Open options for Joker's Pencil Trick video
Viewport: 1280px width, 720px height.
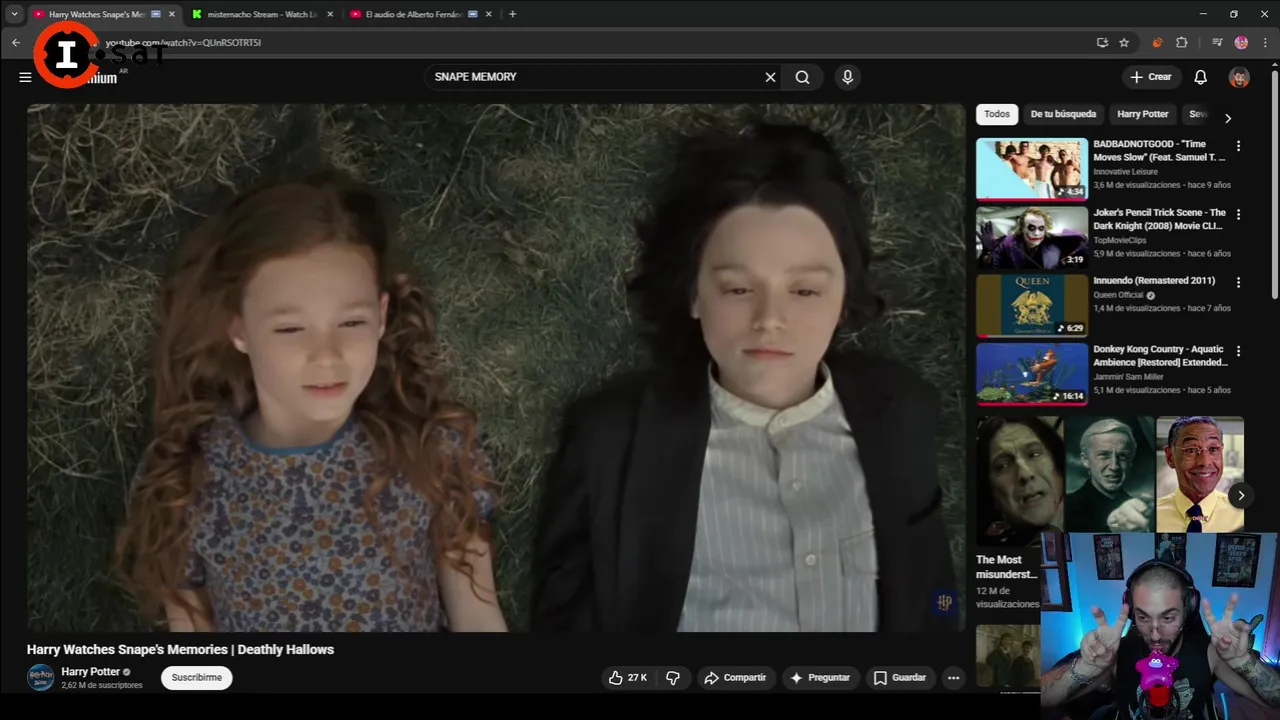tap(1238, 214)
